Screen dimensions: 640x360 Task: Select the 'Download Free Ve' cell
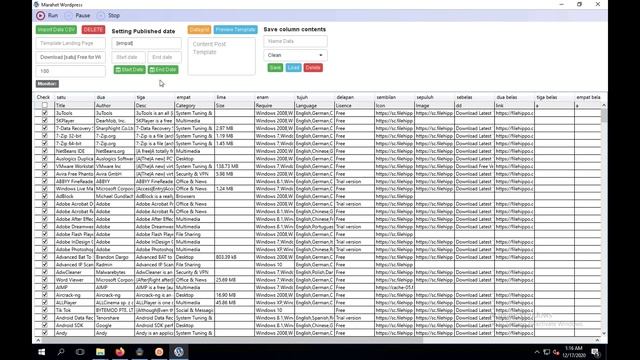coord(475,166)
